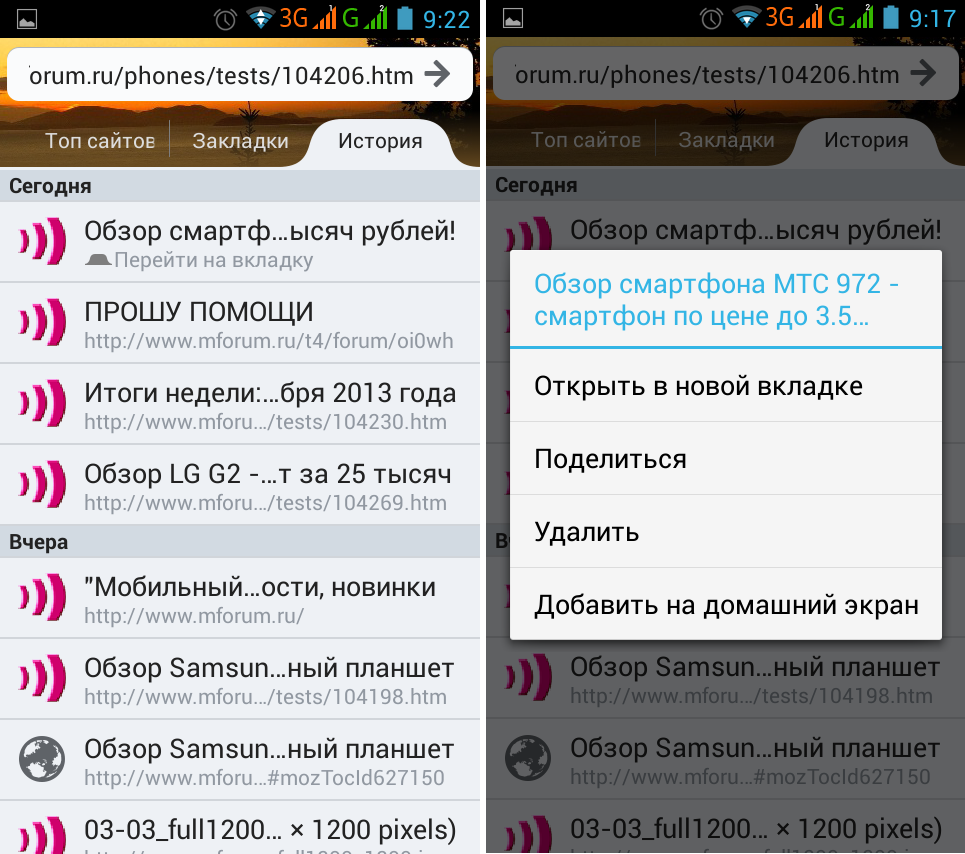Click the favicon beside Обзор LG G2 entry
The width and height of the screenshot is (965, 854).
tap(42, 484)
